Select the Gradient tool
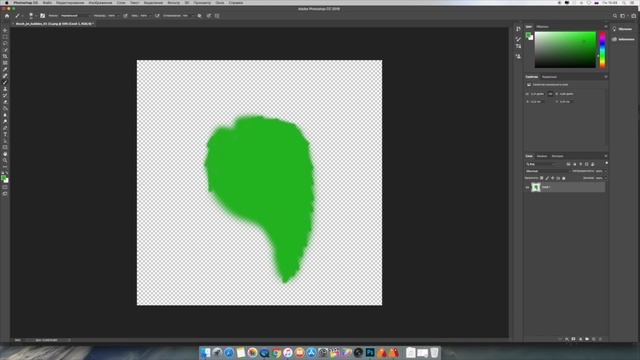640x360 pixels. 5,108
